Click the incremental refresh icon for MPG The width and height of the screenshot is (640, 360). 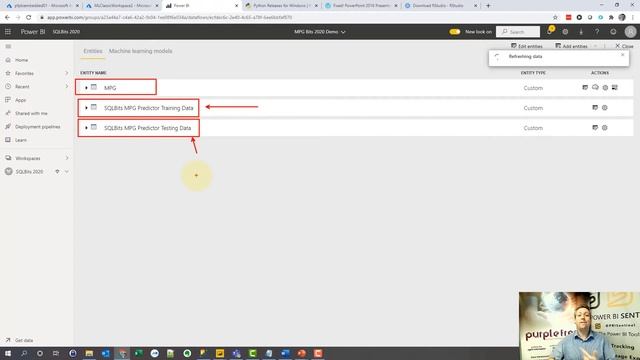click(615, 87)
